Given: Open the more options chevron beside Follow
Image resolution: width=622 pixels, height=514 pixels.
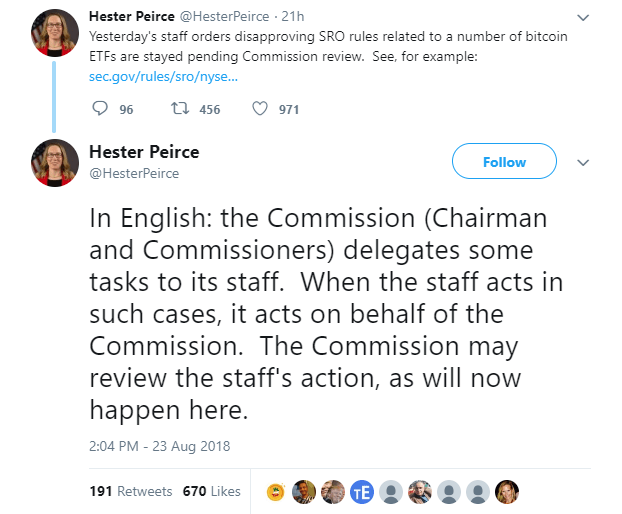Looking at the screenshot, I should pyautogui.click(x=584, y=162).
